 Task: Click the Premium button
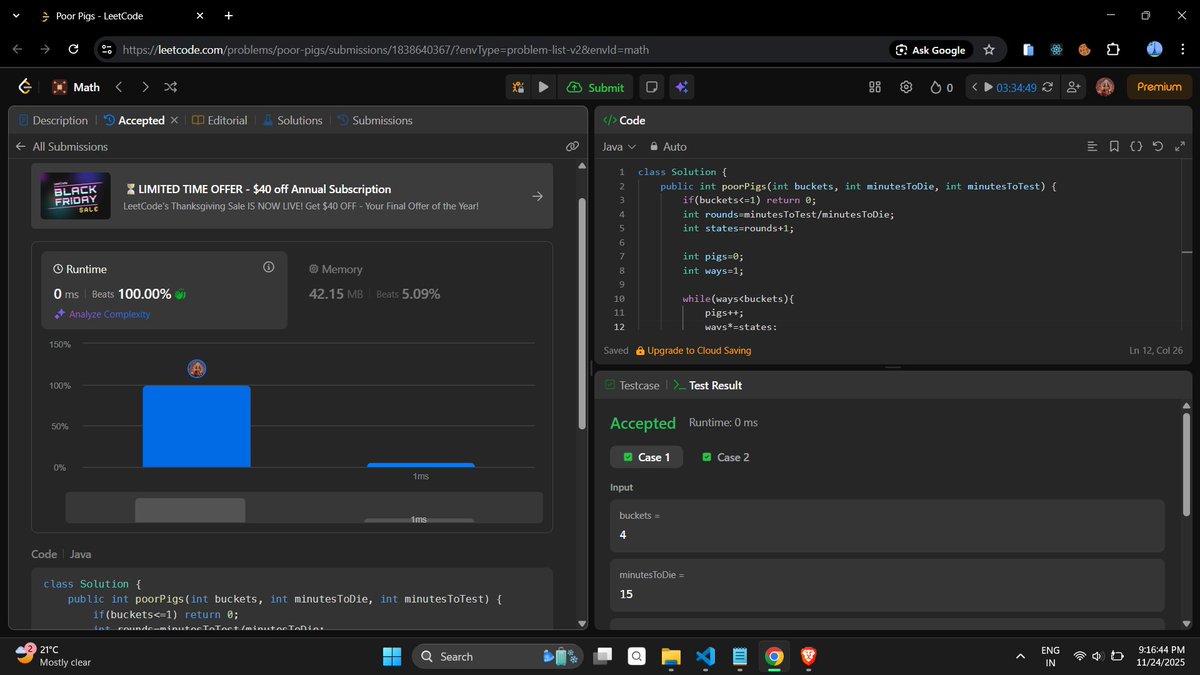point(1159,87)
